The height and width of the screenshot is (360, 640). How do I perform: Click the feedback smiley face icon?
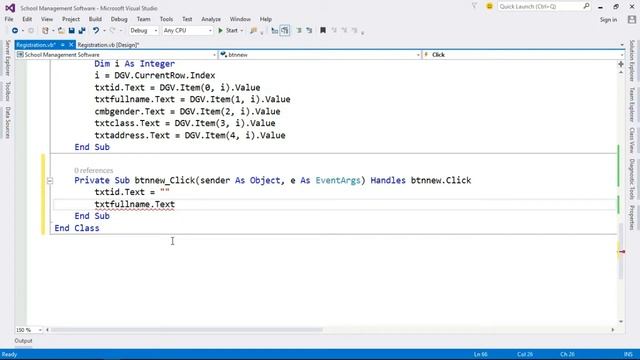pyautogui.click(x=489, y=7)
